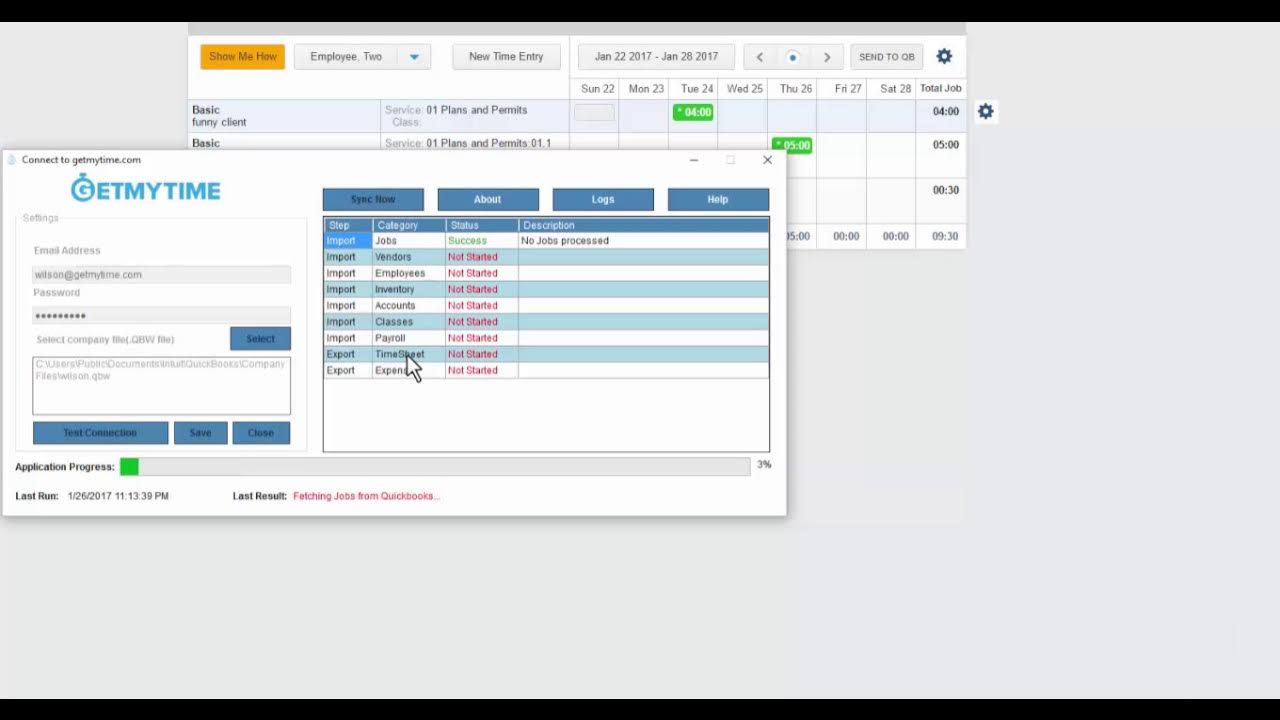Open Help in the GetMyTime dialog
The image size is (1280, 720).
coord(718,199)
